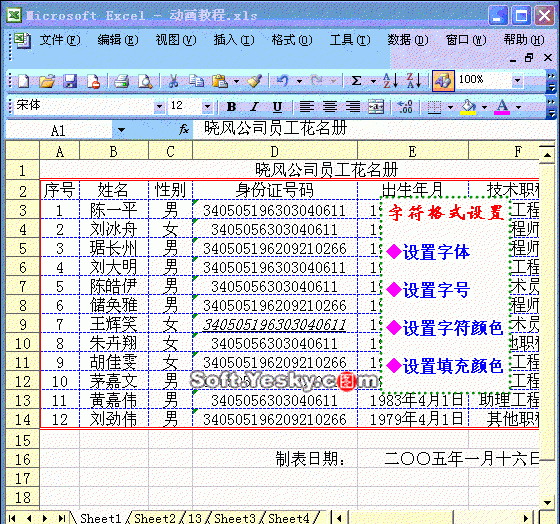Sort descending Z to A
This screenshot has height=524, width=560.
(x=414, y=81)
